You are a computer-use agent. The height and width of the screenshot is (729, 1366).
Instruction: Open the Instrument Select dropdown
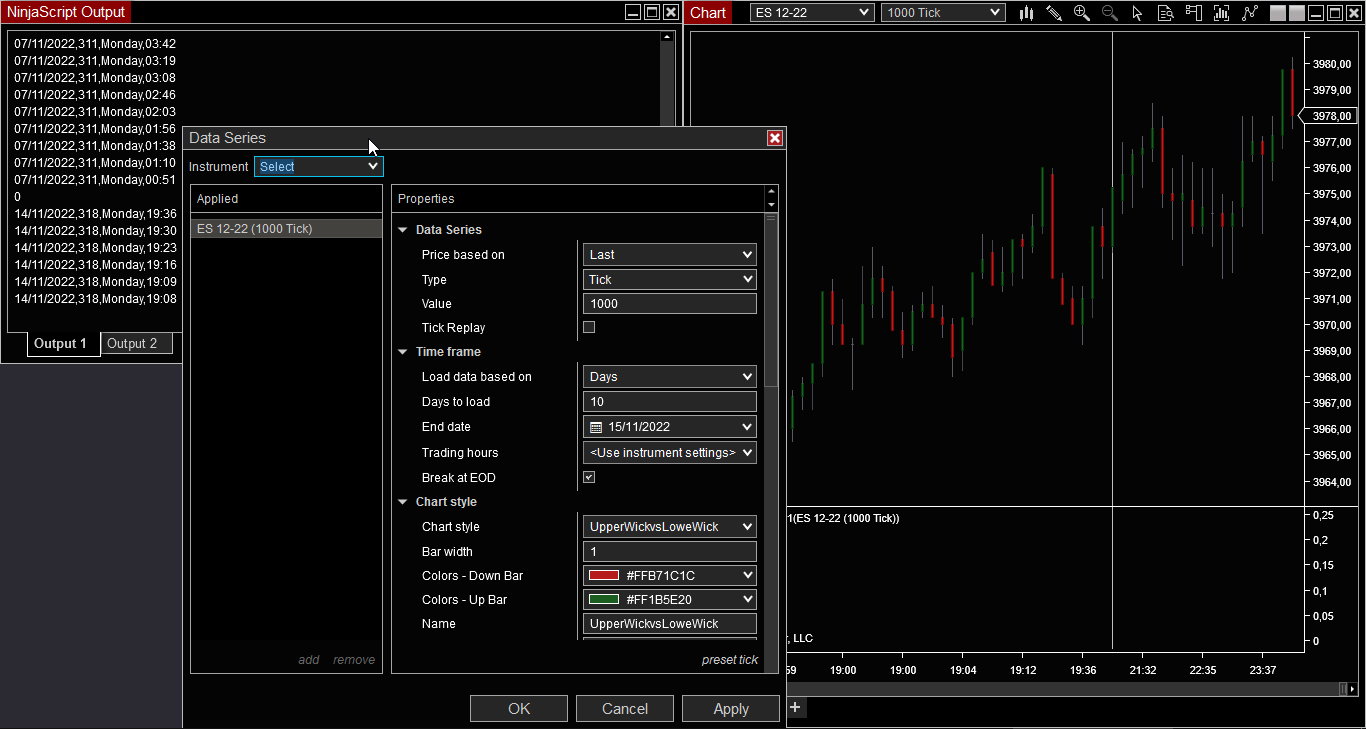coord(319,167)
